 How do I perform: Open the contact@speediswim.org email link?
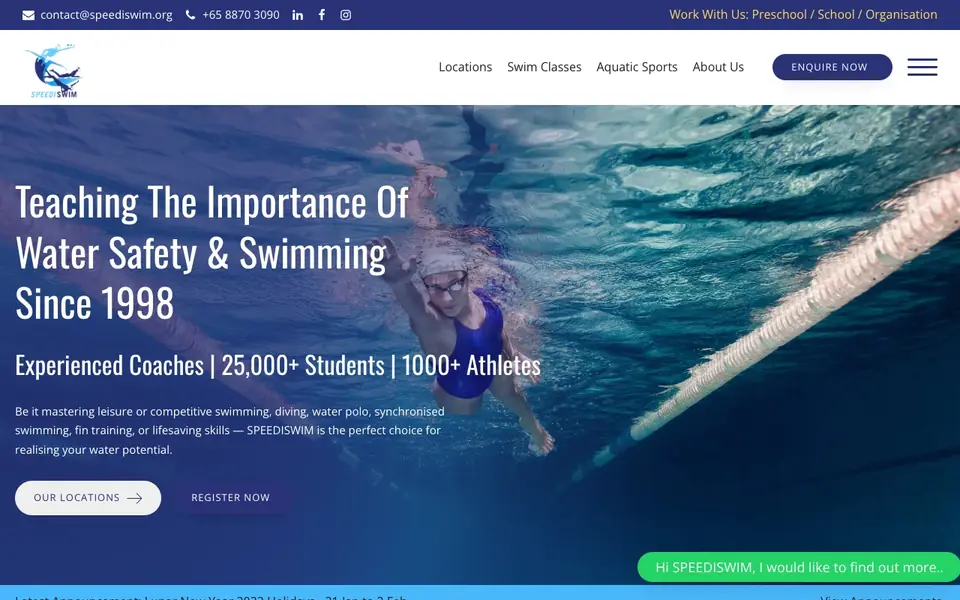click(106, 15)
